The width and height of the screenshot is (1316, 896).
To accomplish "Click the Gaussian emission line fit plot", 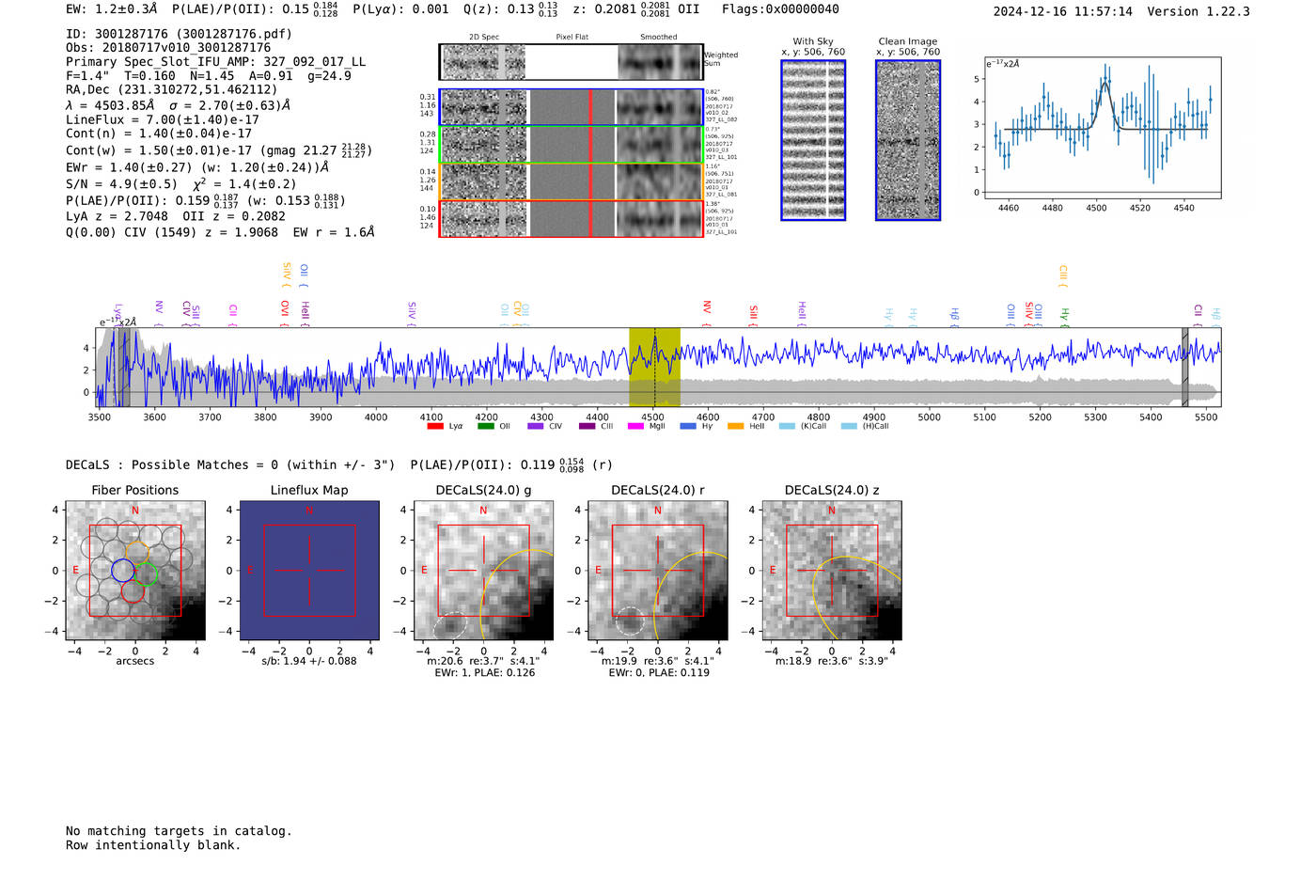I will coord(1102,128).
